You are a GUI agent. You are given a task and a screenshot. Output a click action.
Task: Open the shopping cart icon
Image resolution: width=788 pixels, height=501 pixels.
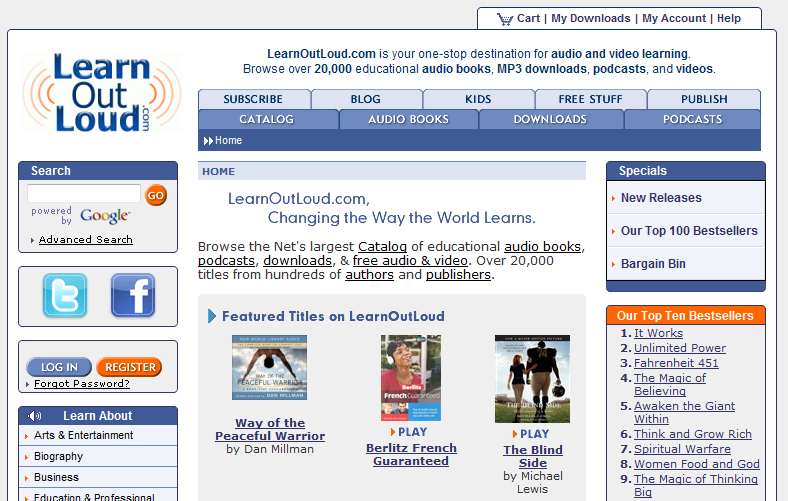pos(505,19)
